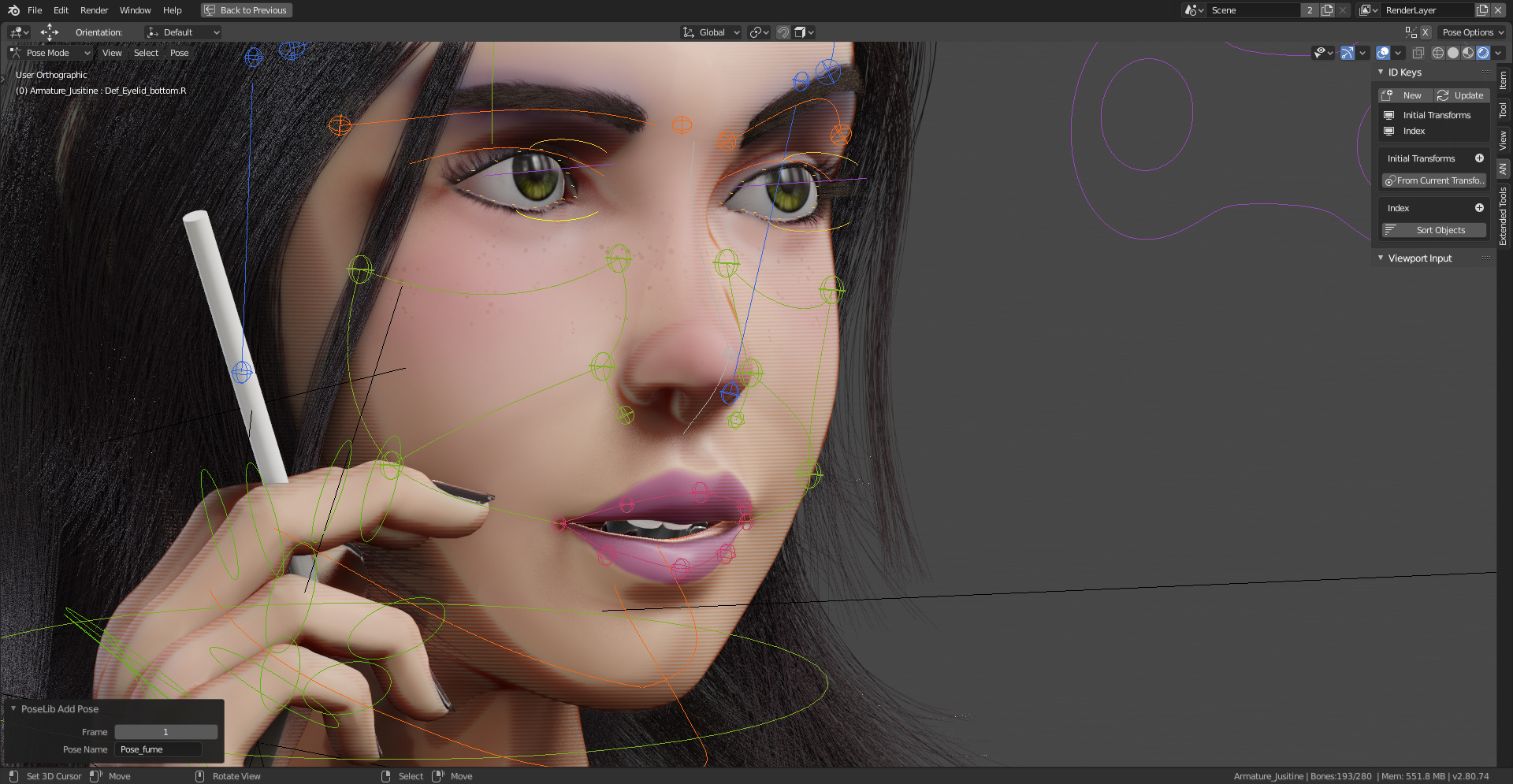Click the Pose Name text field
The height and width of the screenshot is (784, 1513).
(x=158, y=749)
